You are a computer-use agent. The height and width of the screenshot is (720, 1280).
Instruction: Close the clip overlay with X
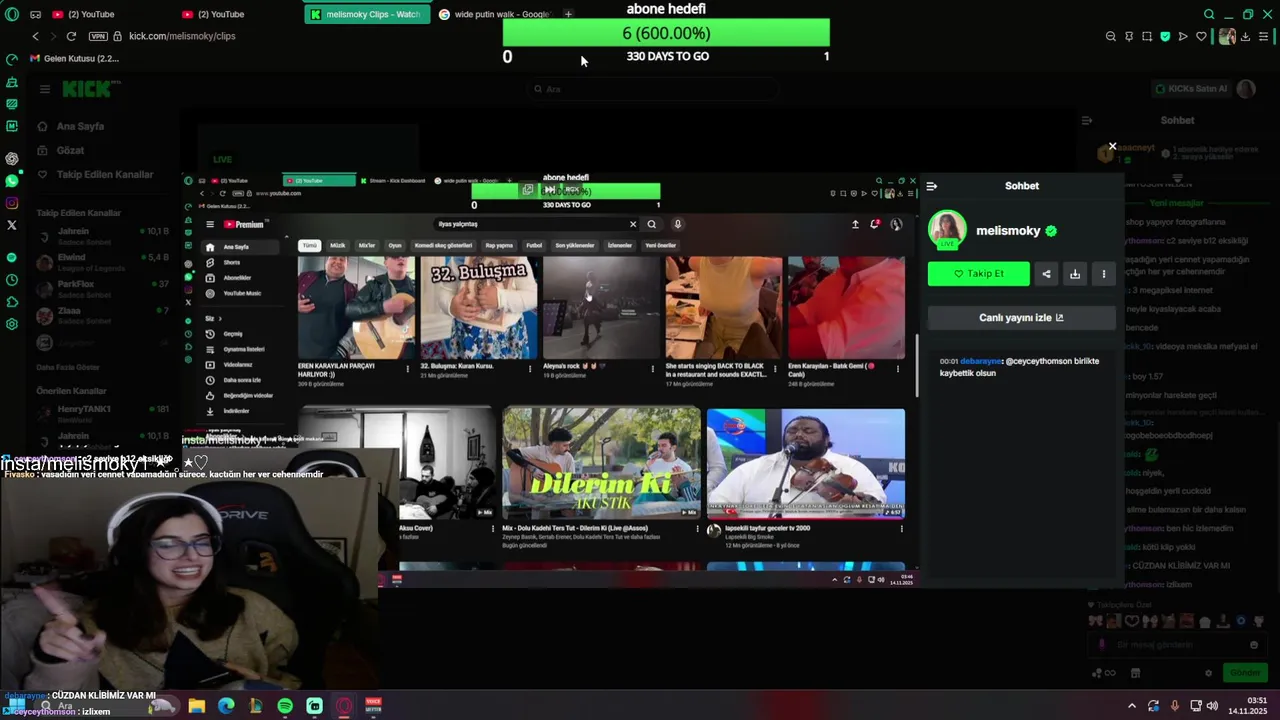[1112, 147]
